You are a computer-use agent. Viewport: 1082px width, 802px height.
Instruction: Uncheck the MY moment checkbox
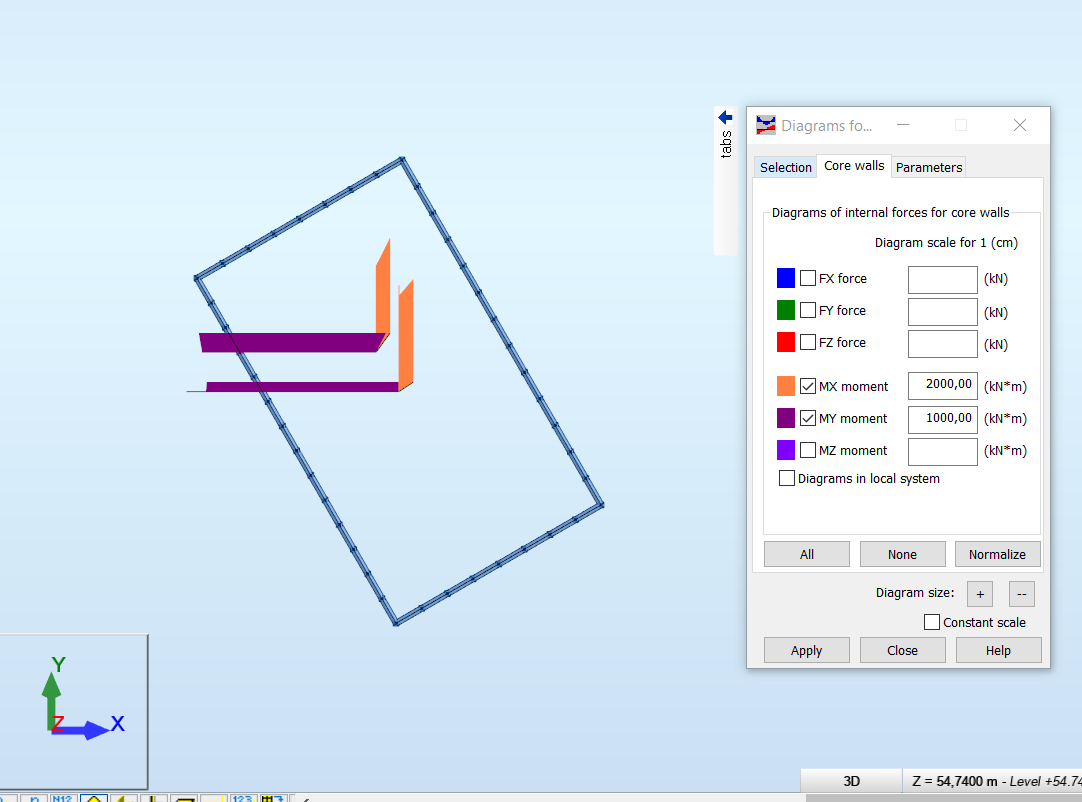[x=807, y=418]
